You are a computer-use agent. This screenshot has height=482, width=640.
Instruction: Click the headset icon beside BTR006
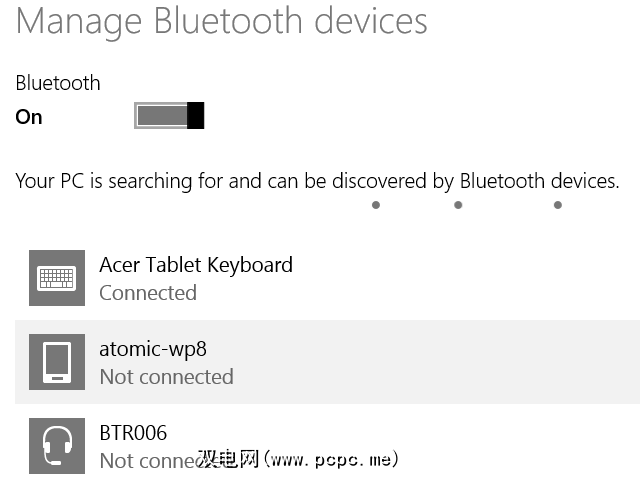pos(56,446)
